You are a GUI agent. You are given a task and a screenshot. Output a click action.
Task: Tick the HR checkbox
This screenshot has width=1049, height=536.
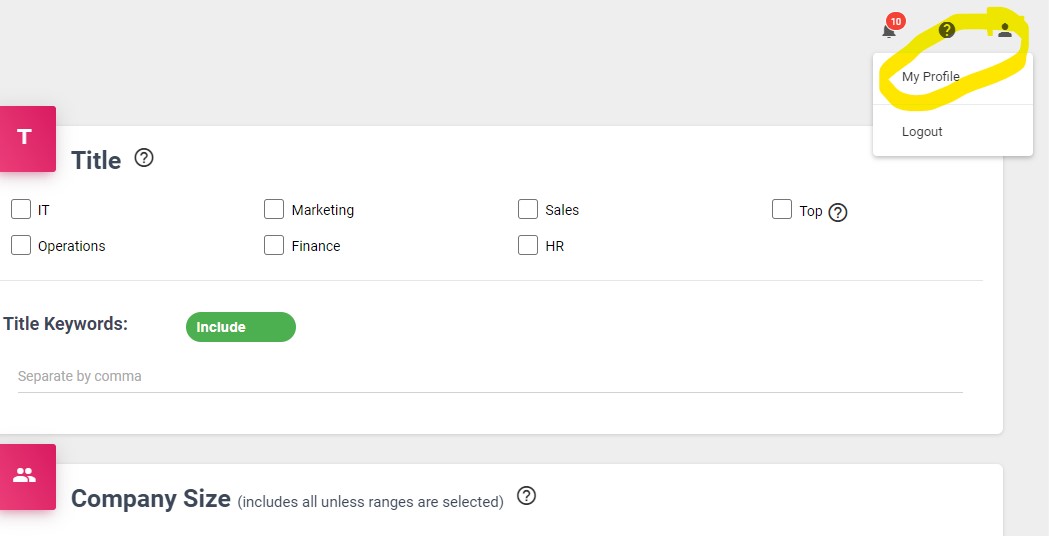coord(528,245)
